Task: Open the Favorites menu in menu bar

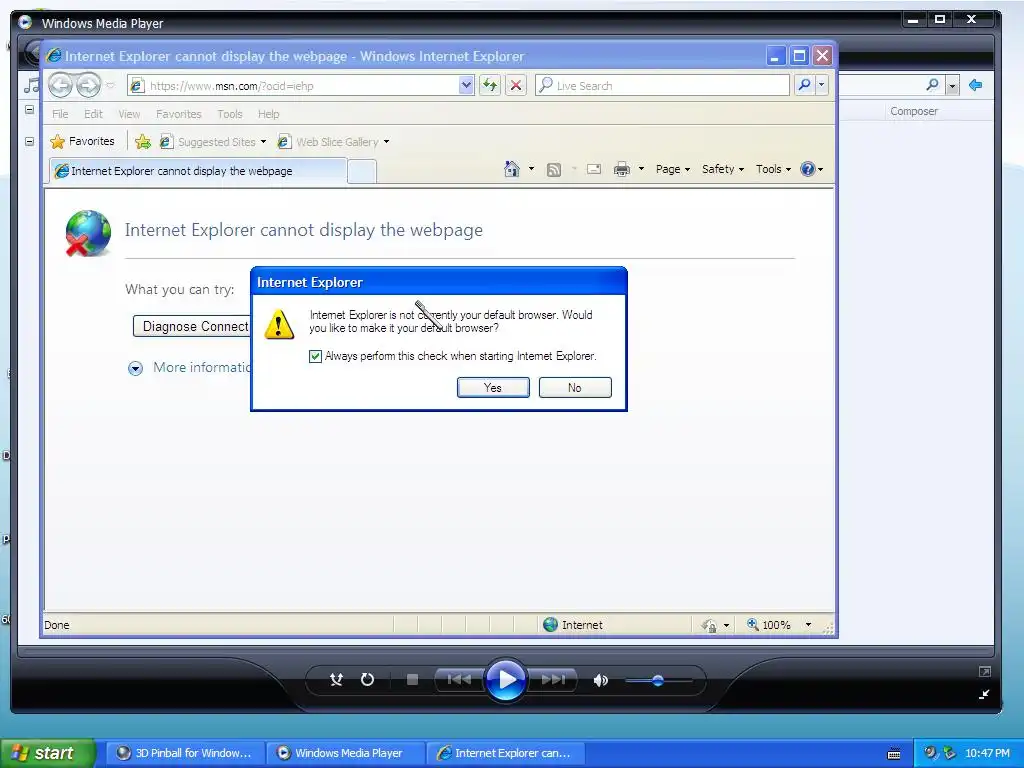Action: [179, 114]
